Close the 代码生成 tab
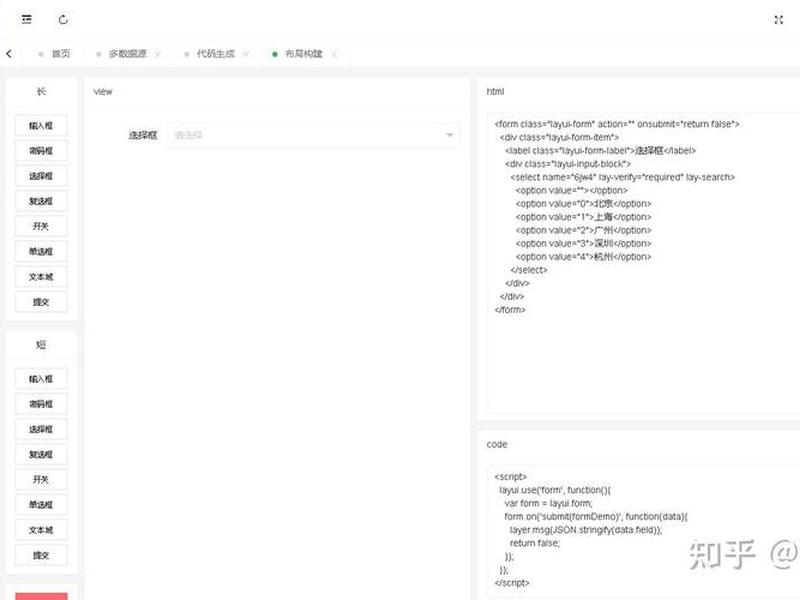 (x=246, y=54)
